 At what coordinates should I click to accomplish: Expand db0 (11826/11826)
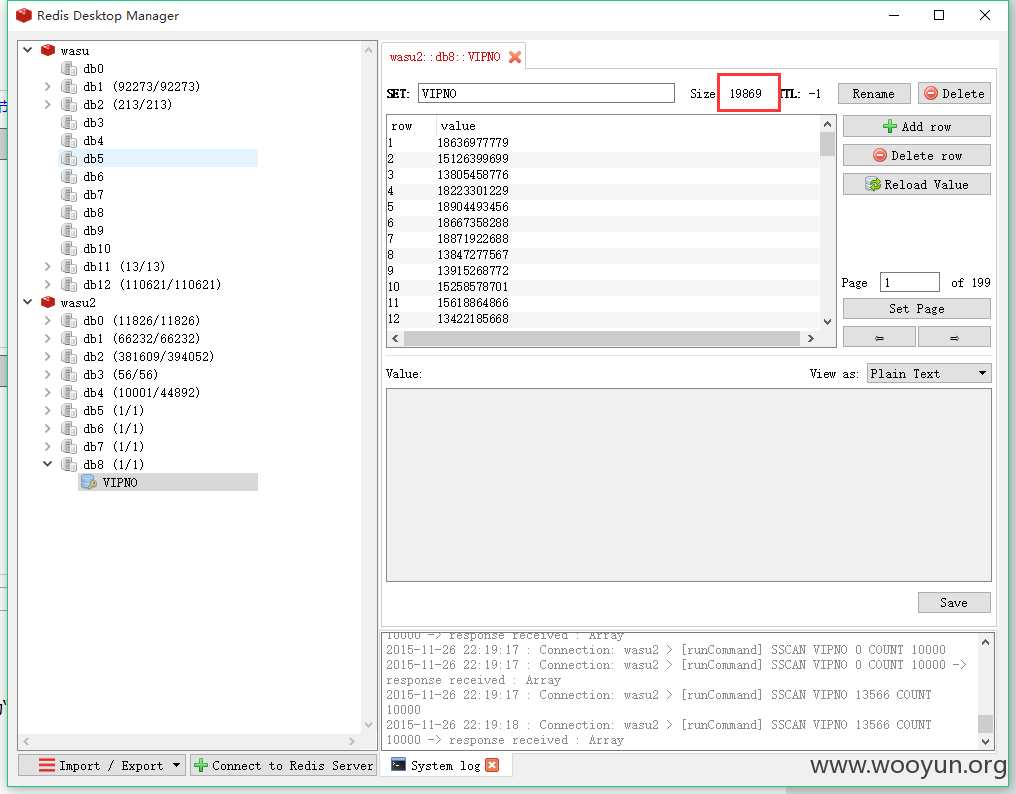47,320
